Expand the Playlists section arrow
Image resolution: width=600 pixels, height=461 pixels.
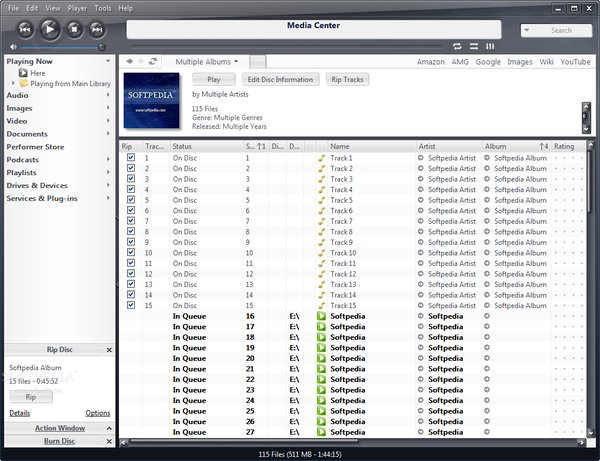(108, 172)
